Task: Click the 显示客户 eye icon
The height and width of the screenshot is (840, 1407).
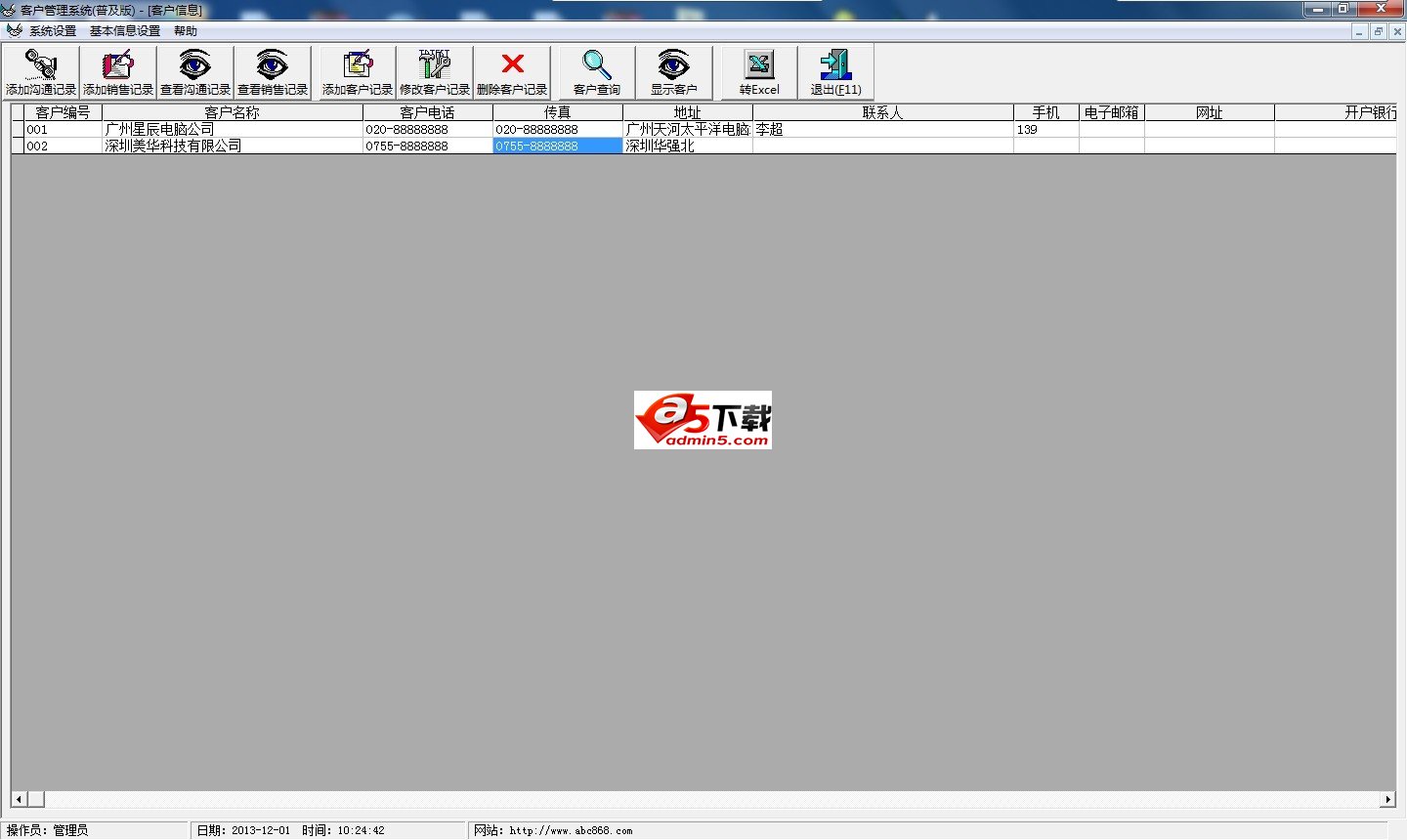Action: click(x=674, y=72)
